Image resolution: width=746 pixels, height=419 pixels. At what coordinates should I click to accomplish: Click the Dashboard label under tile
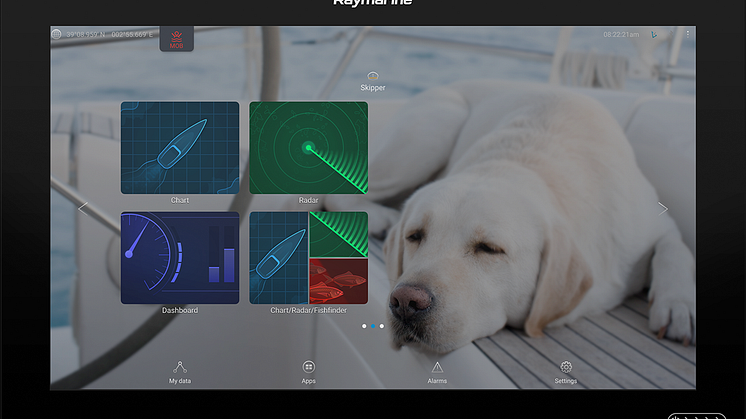pos(180,310)
